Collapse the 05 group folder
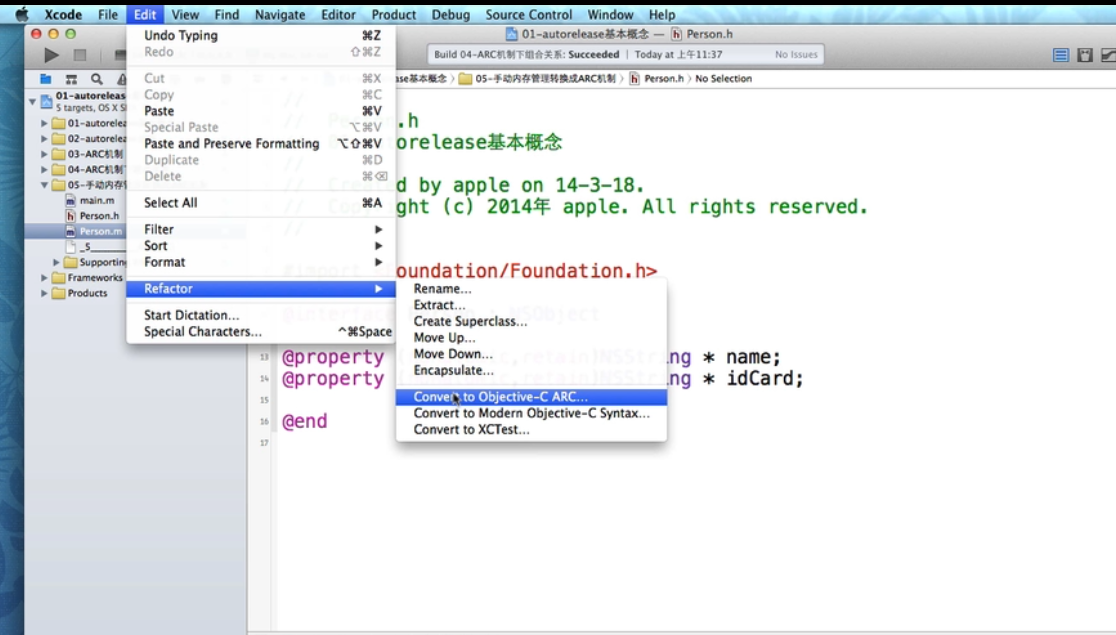 [x=44, y=185]
